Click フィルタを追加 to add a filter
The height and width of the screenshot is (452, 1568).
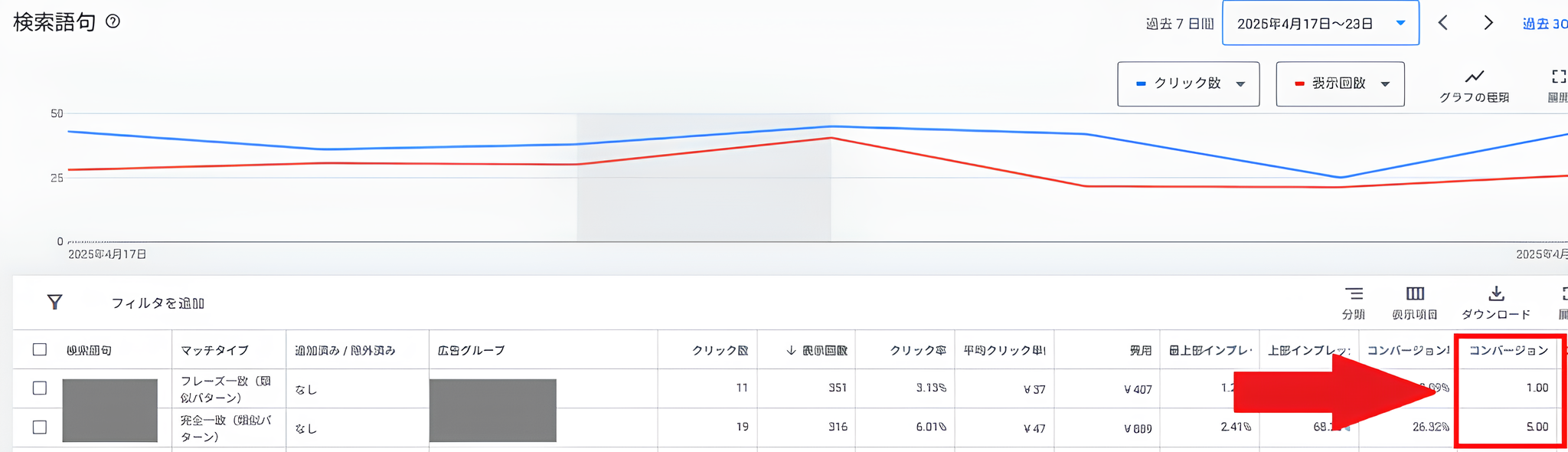point(158,303)
